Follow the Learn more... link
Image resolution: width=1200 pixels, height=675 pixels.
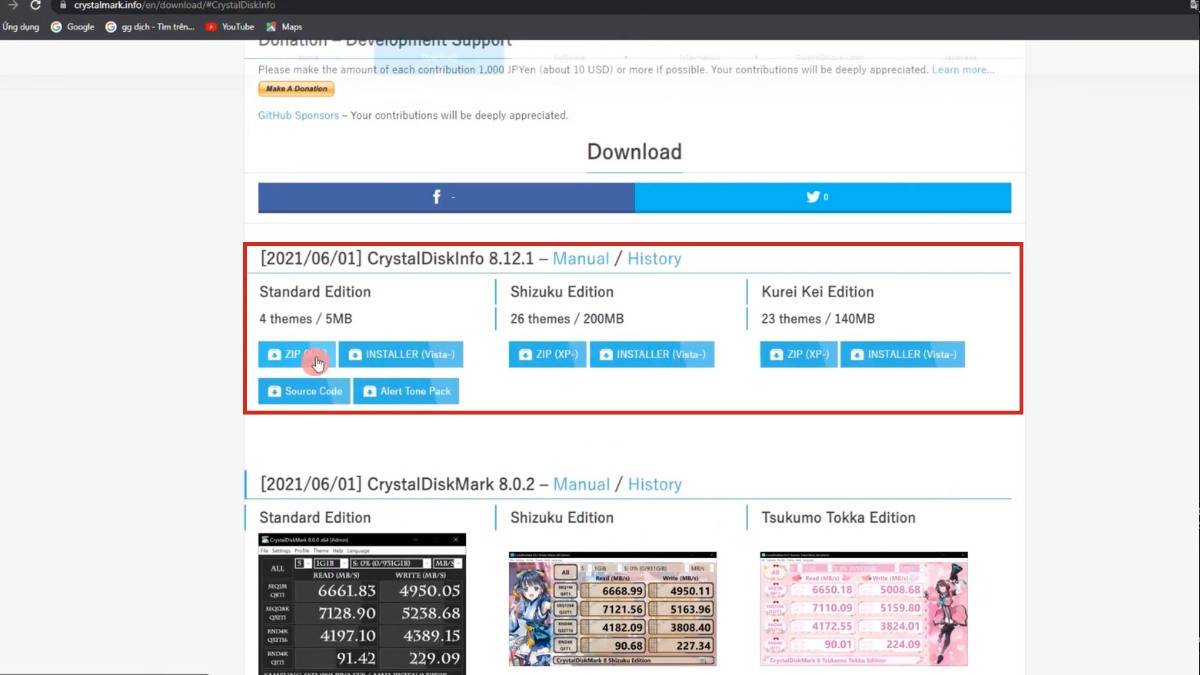[x=963, y=70]
